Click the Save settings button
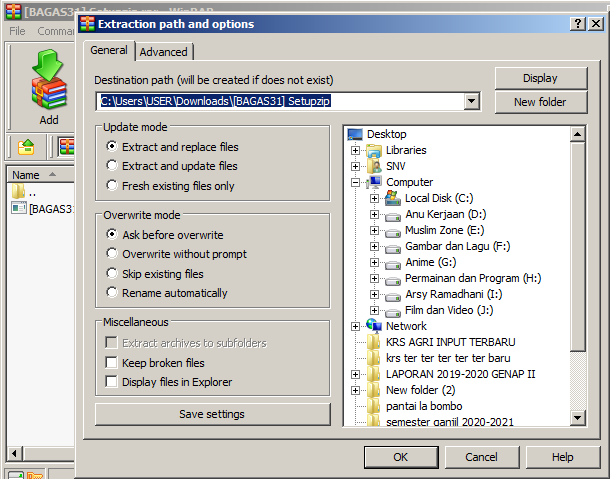The width and height of the screenshot is (610, 479). click(212, 414)
